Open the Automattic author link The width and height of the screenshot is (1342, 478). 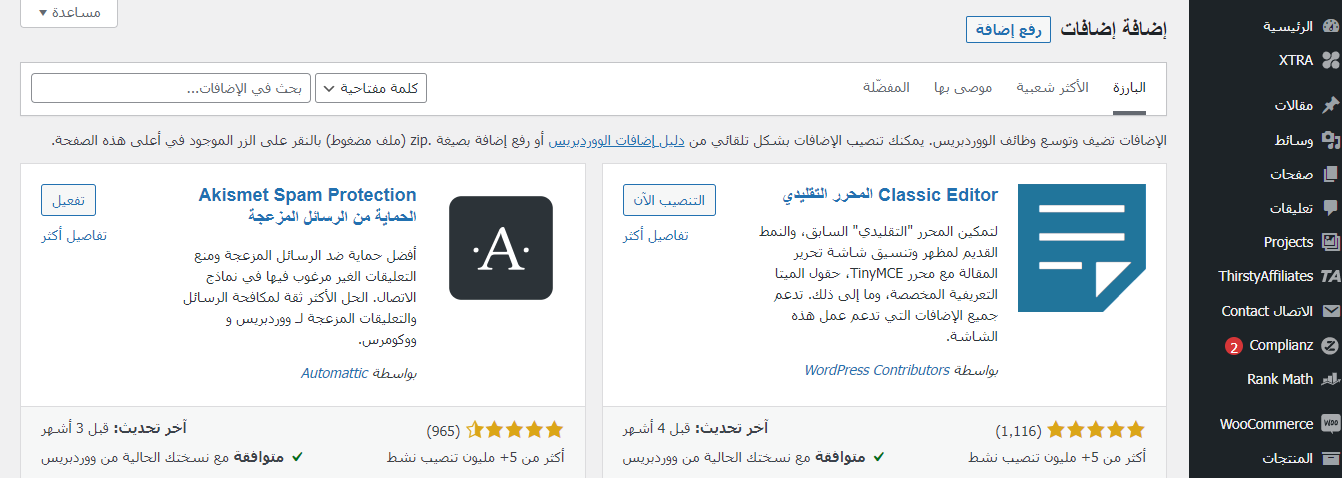pos(335,373)
